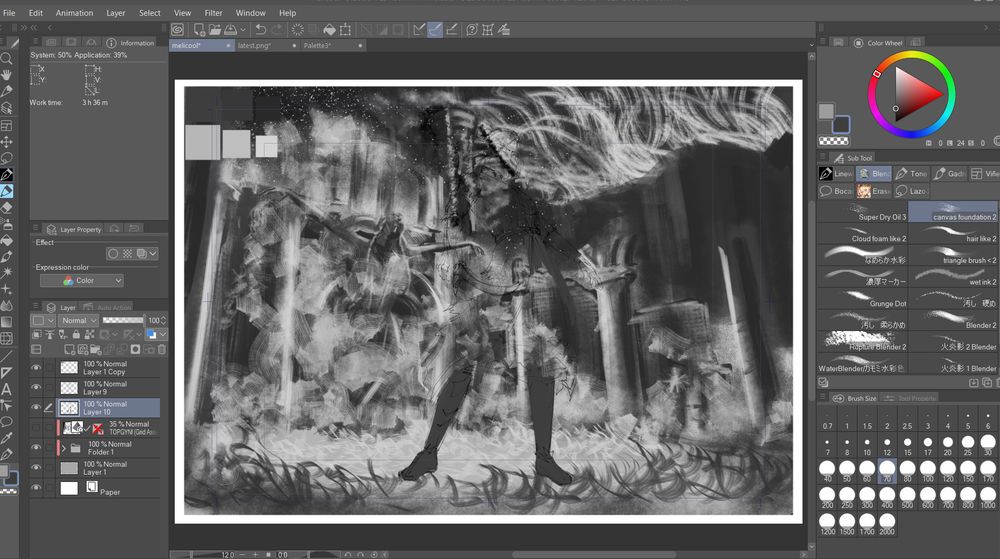Click inside the color wheel triangle

point(913,93)
